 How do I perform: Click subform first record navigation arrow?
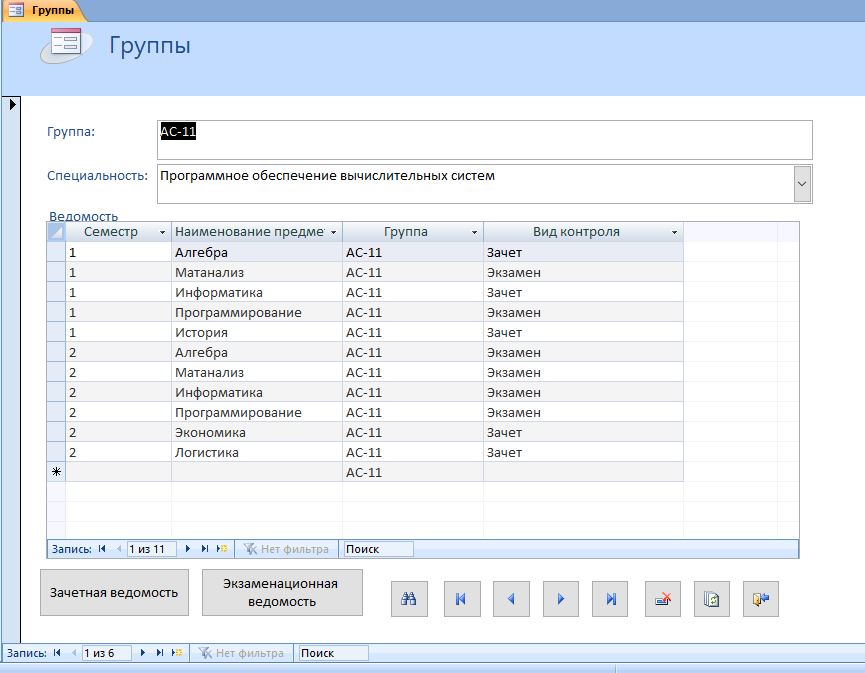point(102,549)
